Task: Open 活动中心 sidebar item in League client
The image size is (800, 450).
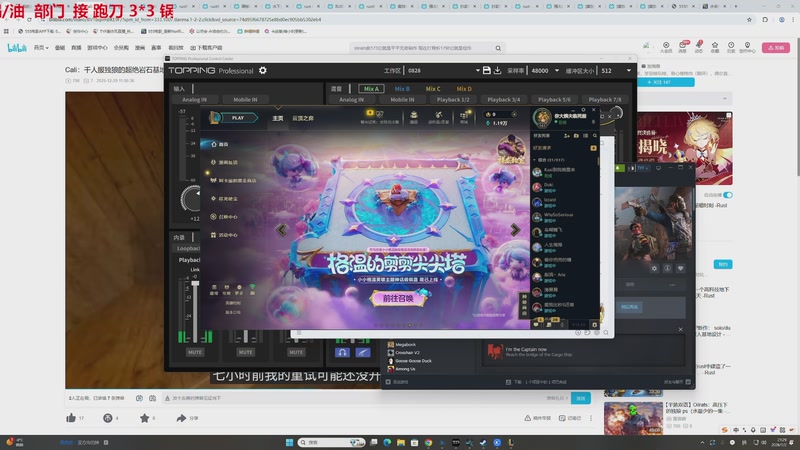Action: (224, 235)
